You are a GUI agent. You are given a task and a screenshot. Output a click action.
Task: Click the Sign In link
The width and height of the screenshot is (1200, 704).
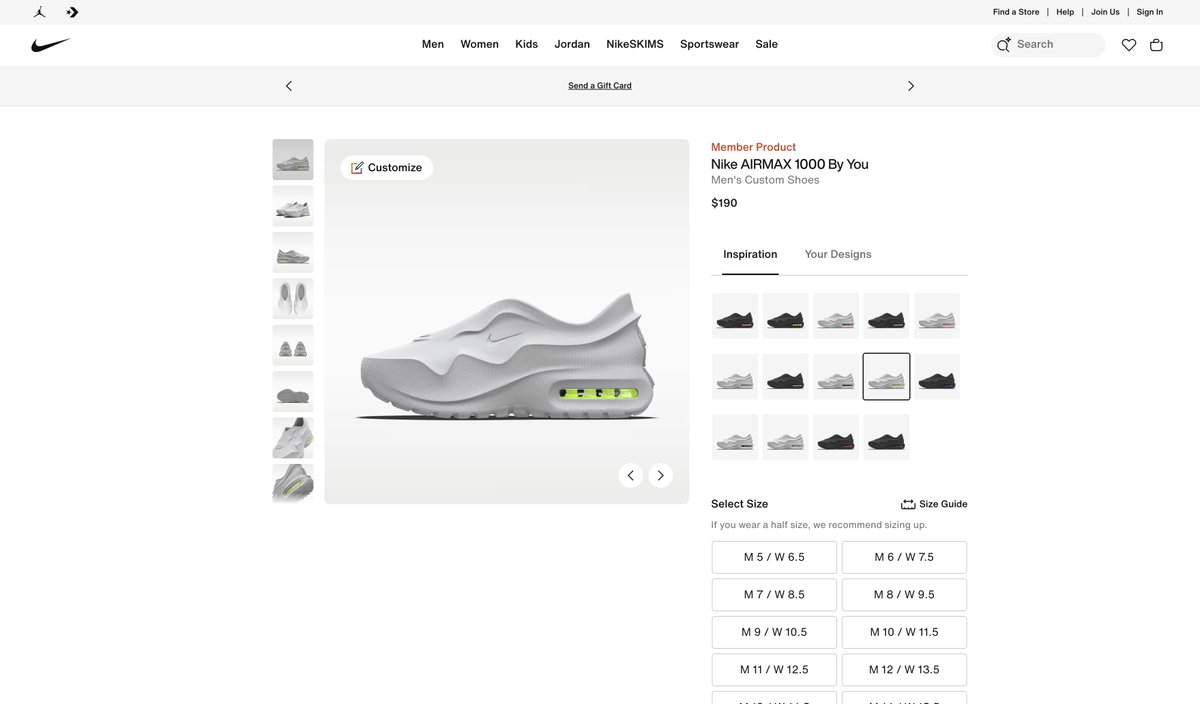coord(1150,12)
